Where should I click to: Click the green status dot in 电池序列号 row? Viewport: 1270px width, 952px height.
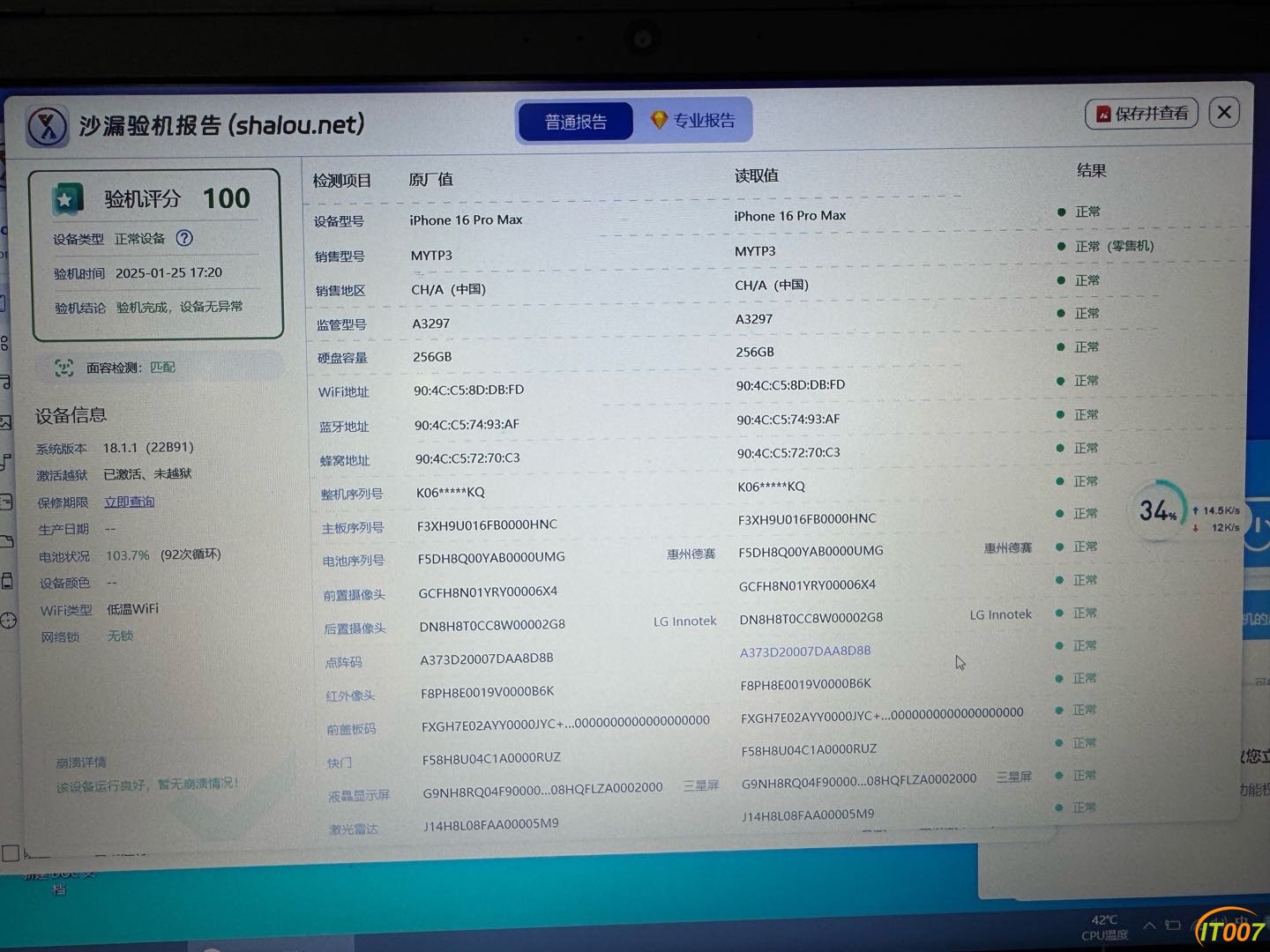(x=1060, y=547)
